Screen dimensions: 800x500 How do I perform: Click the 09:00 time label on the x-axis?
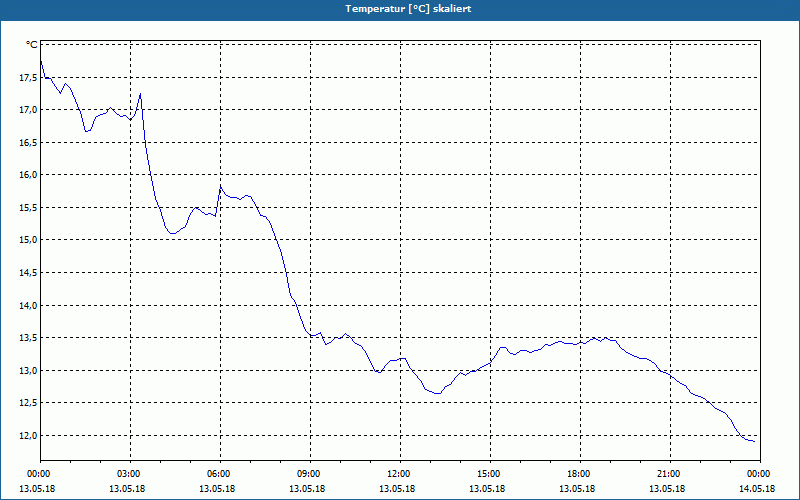pos(308,474)
